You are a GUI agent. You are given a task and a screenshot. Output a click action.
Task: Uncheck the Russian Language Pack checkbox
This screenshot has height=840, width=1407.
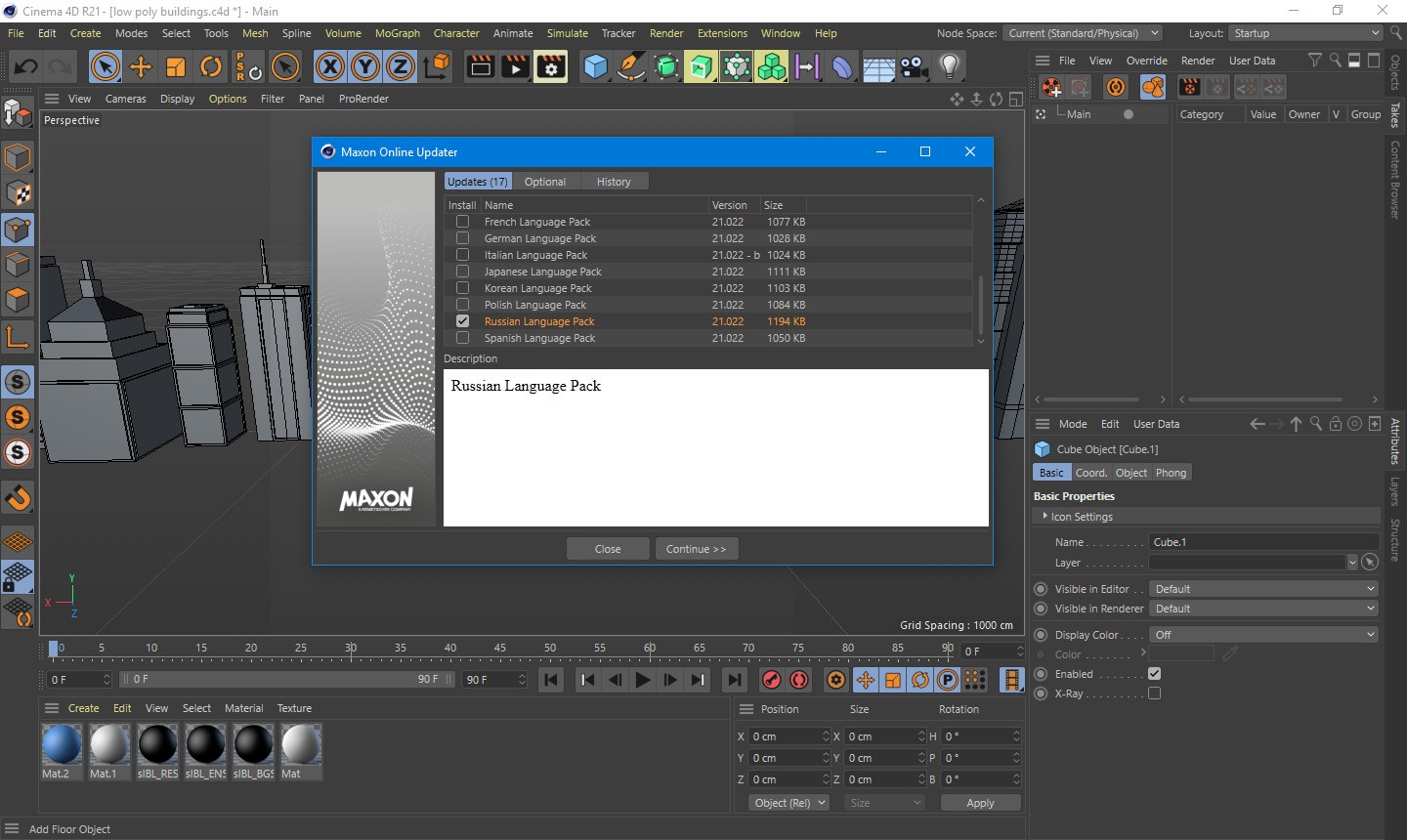click(x=462, y=321)
